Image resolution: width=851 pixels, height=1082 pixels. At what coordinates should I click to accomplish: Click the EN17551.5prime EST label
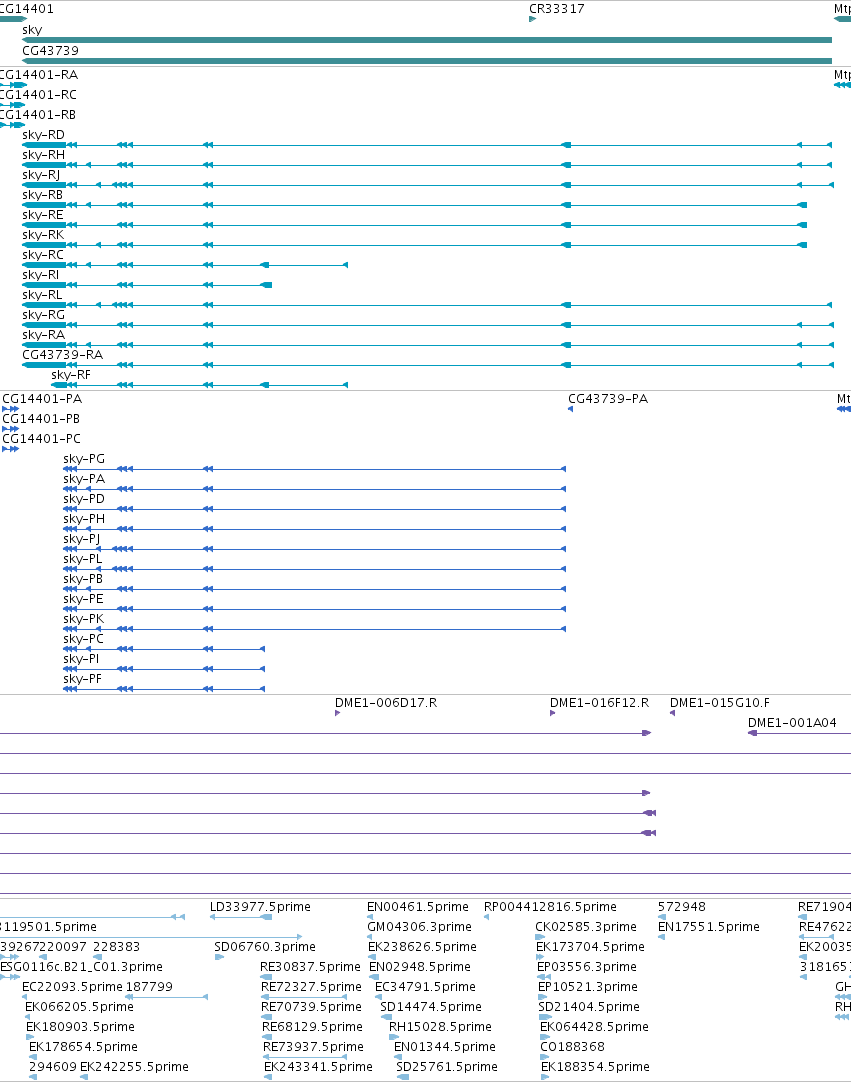tap(709, 927)
